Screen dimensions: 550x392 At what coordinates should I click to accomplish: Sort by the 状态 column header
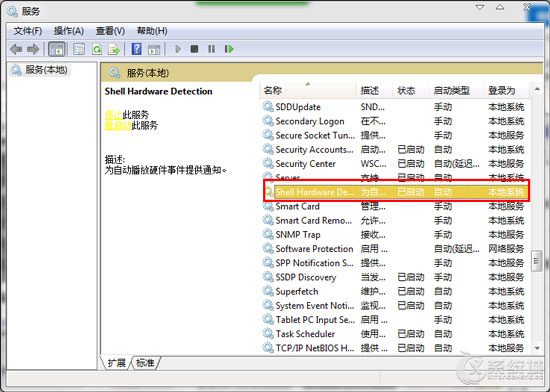point(410,91)
